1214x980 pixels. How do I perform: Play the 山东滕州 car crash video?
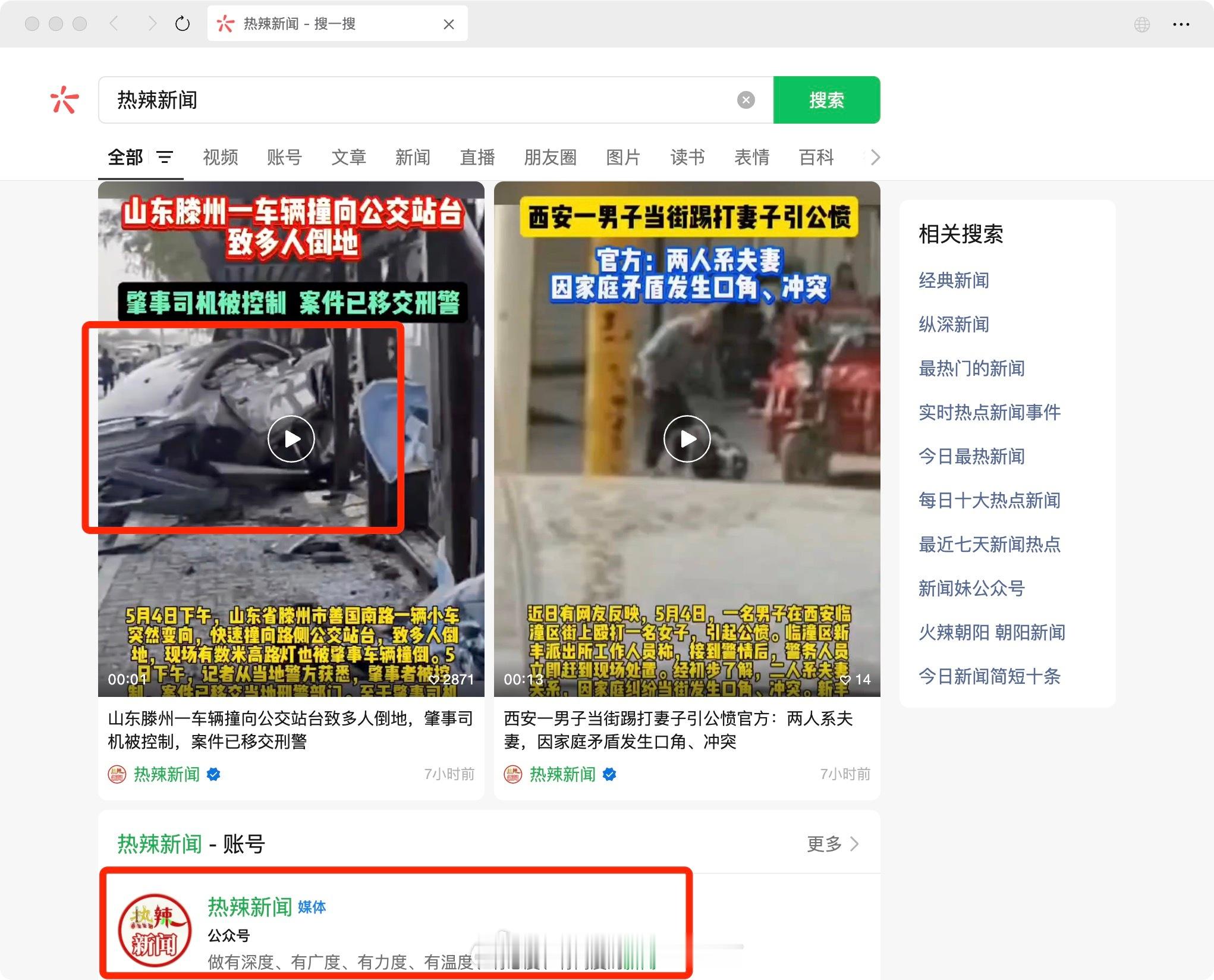[291, 439]
